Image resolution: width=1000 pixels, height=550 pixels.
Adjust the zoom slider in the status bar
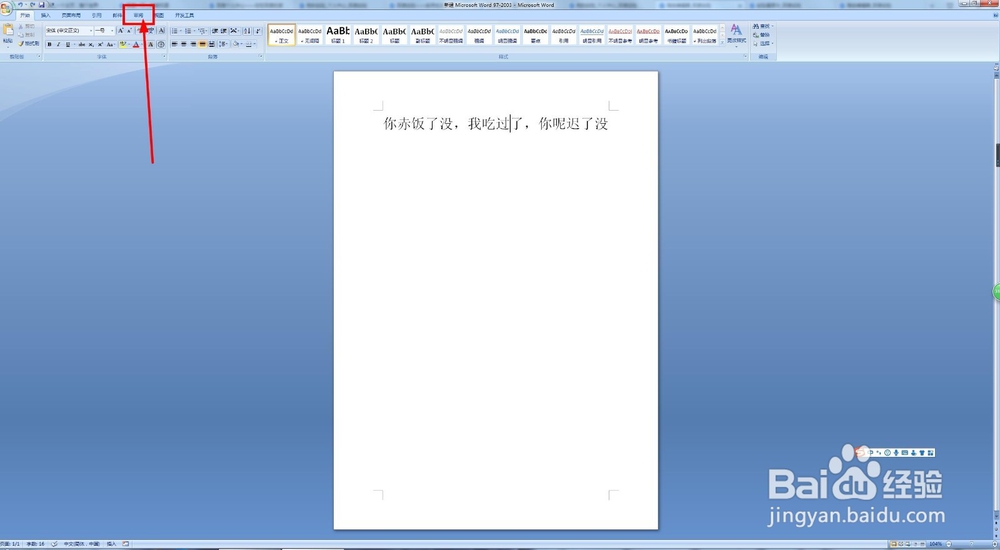(x=971, y=544)
